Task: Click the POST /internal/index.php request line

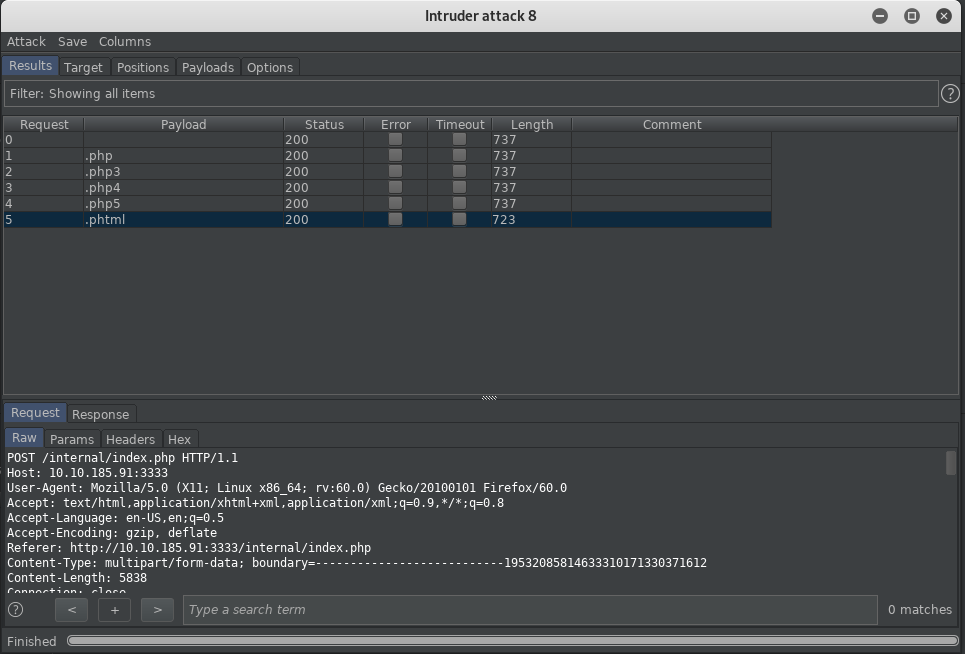Action: click(x=122, y=458)
